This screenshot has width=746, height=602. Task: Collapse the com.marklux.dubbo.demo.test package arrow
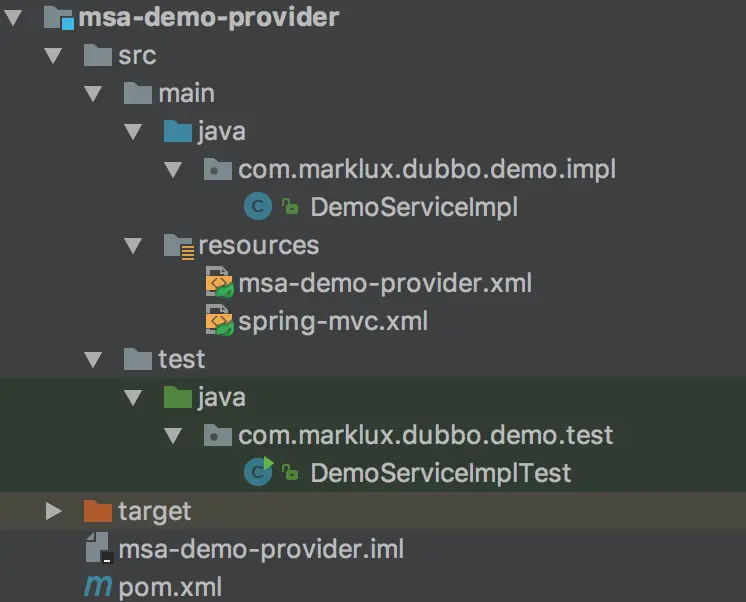[173, 435]
